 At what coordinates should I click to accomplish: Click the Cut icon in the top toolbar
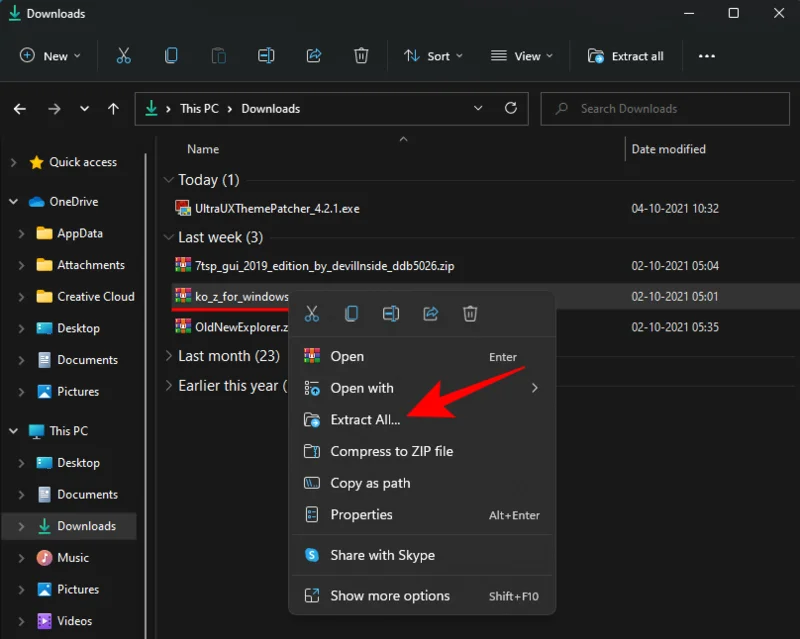[x=123, y=56]
